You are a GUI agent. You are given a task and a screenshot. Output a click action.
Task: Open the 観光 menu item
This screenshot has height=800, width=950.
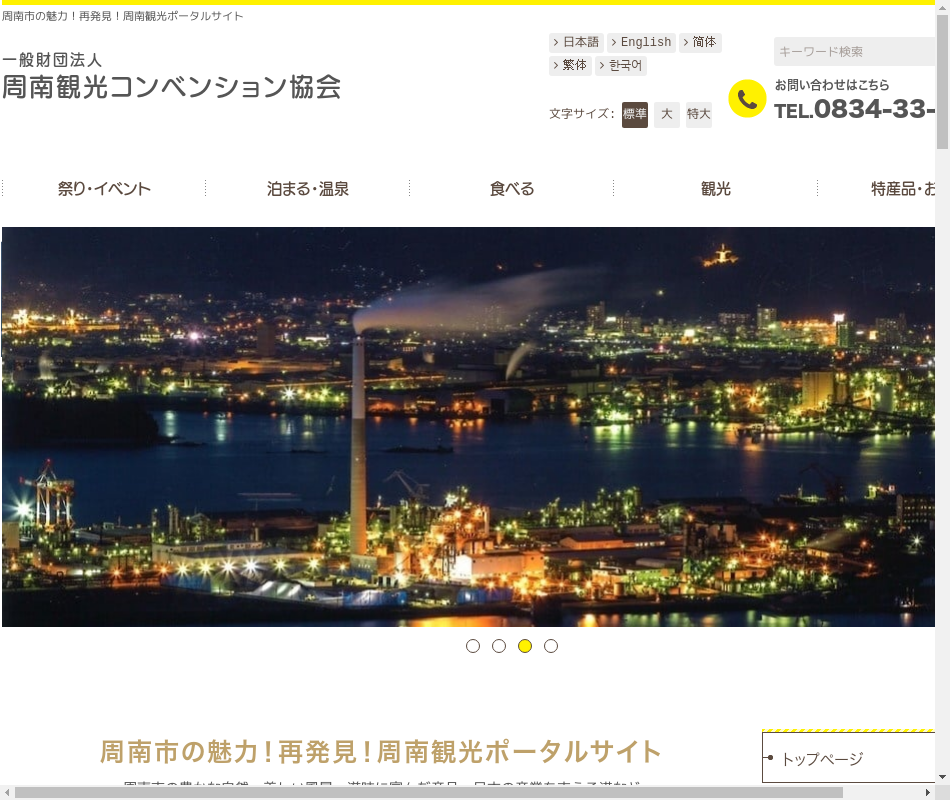pyautogui.click(x=716, y=188)
